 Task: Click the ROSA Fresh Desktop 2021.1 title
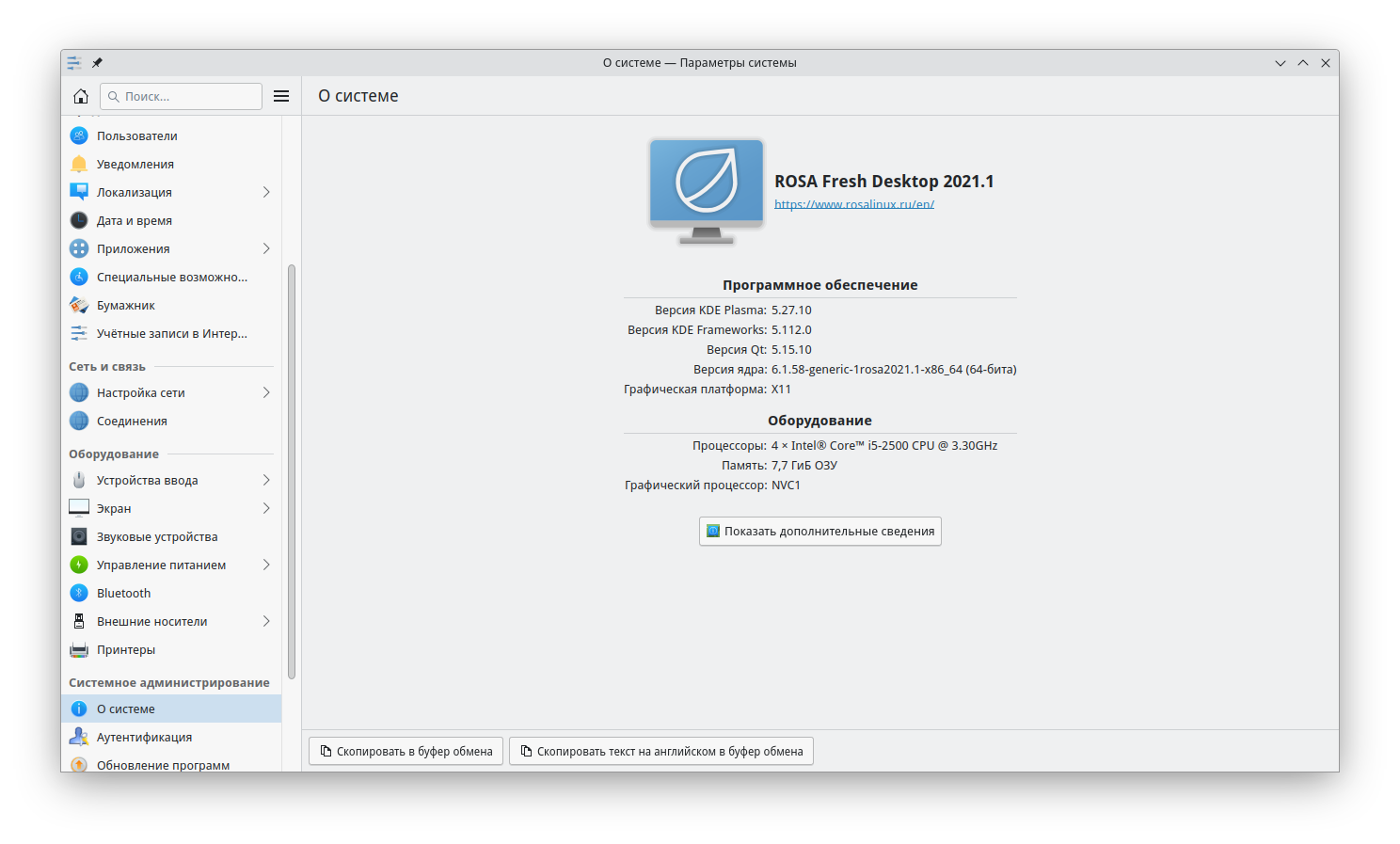pos(884,181)
